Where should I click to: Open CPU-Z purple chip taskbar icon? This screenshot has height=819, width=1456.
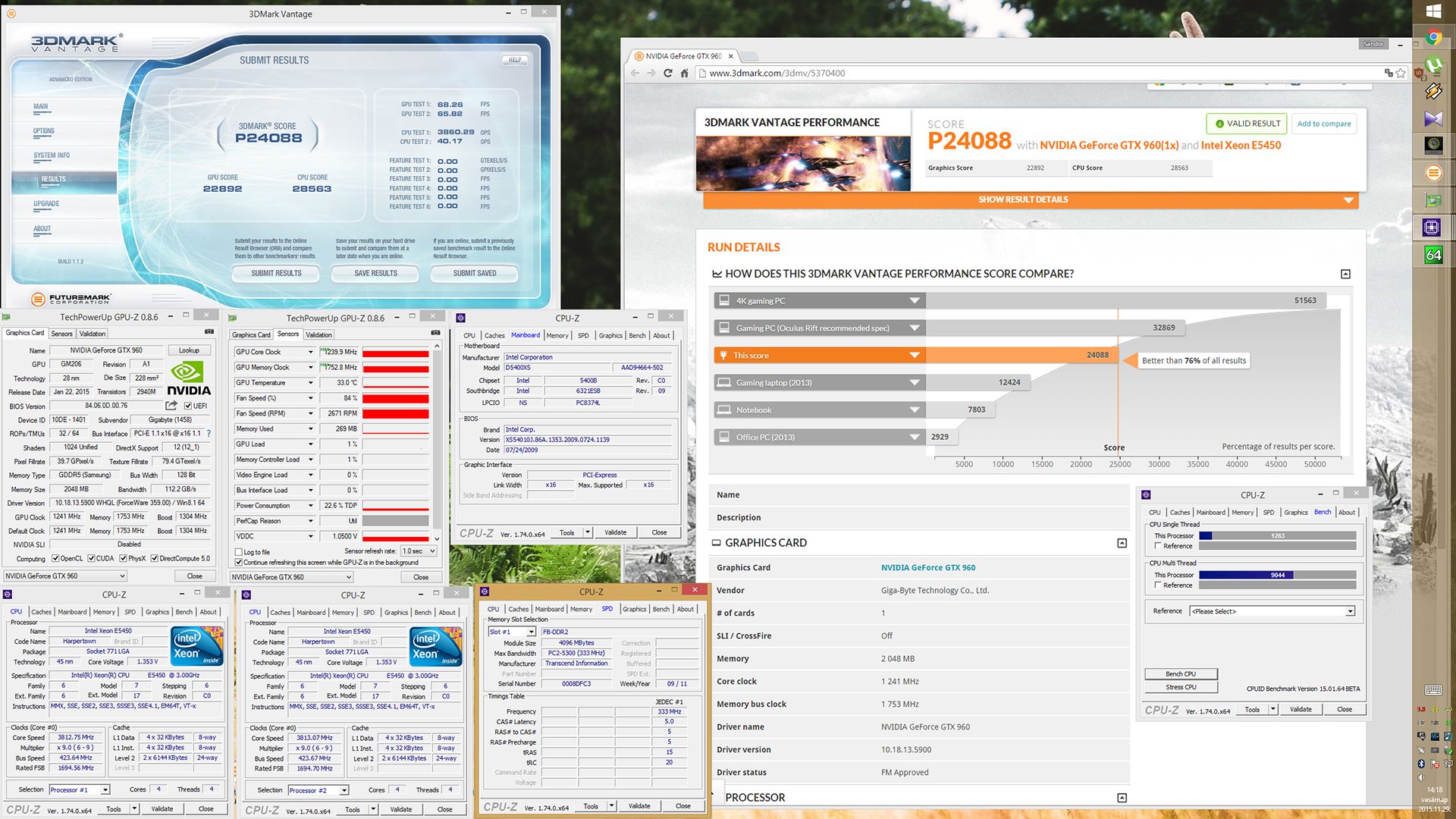click(x=1432, y=227)
